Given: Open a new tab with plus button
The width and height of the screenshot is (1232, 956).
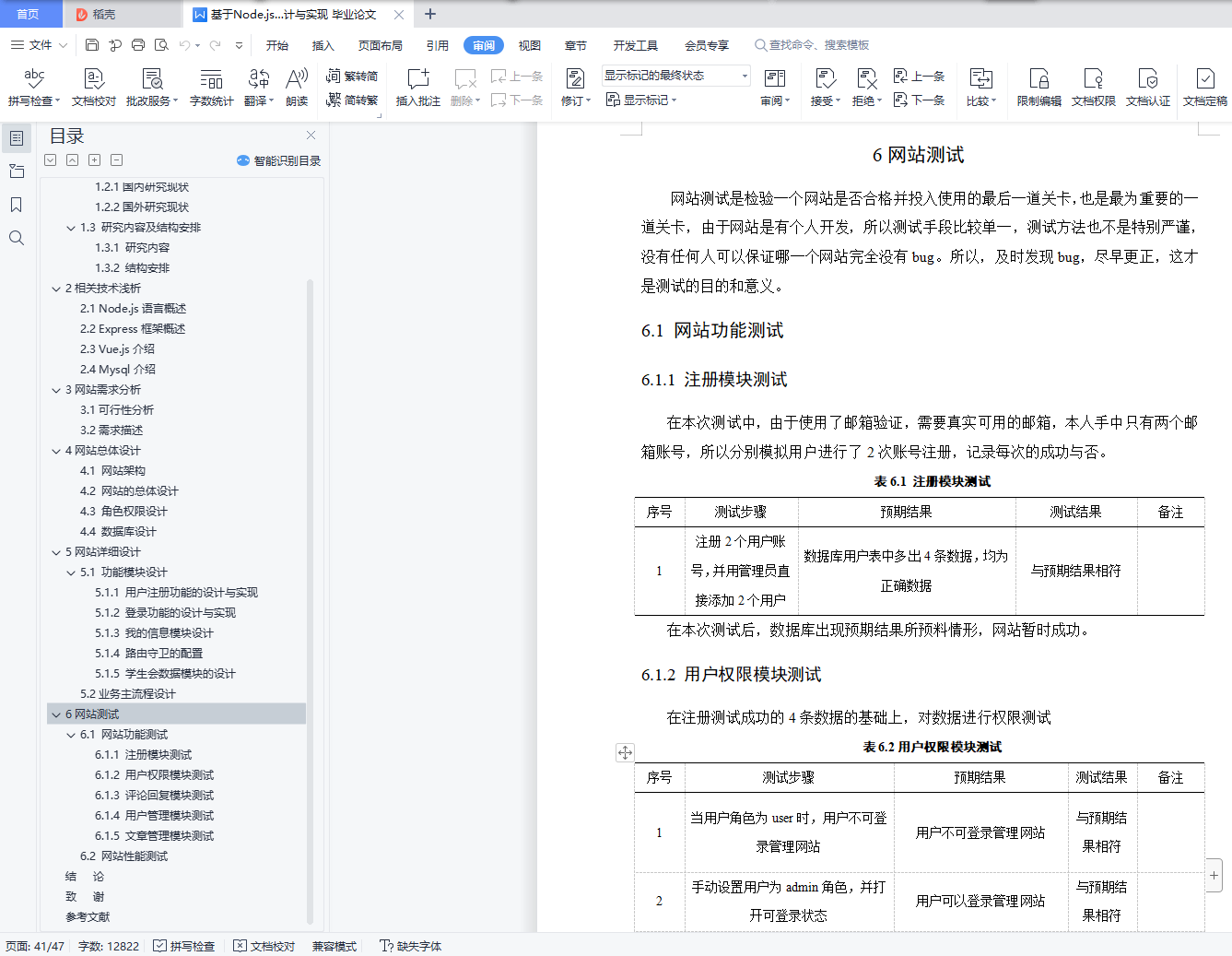Looking at the screenshot, I should pos(430,14).
